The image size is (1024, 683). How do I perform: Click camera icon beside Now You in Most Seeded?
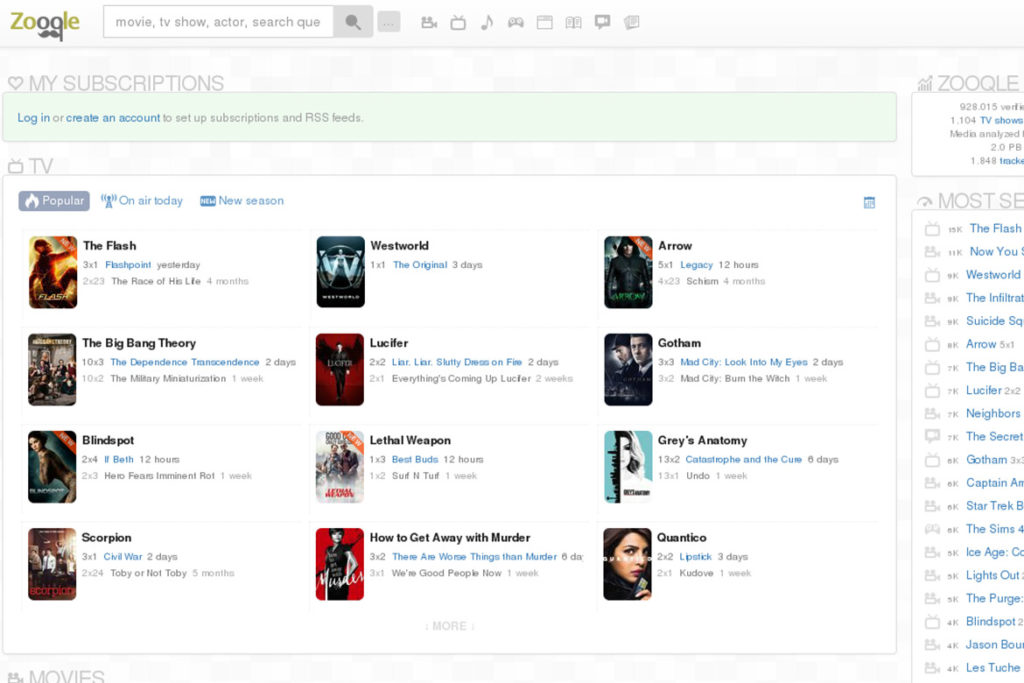pos(933,251)
